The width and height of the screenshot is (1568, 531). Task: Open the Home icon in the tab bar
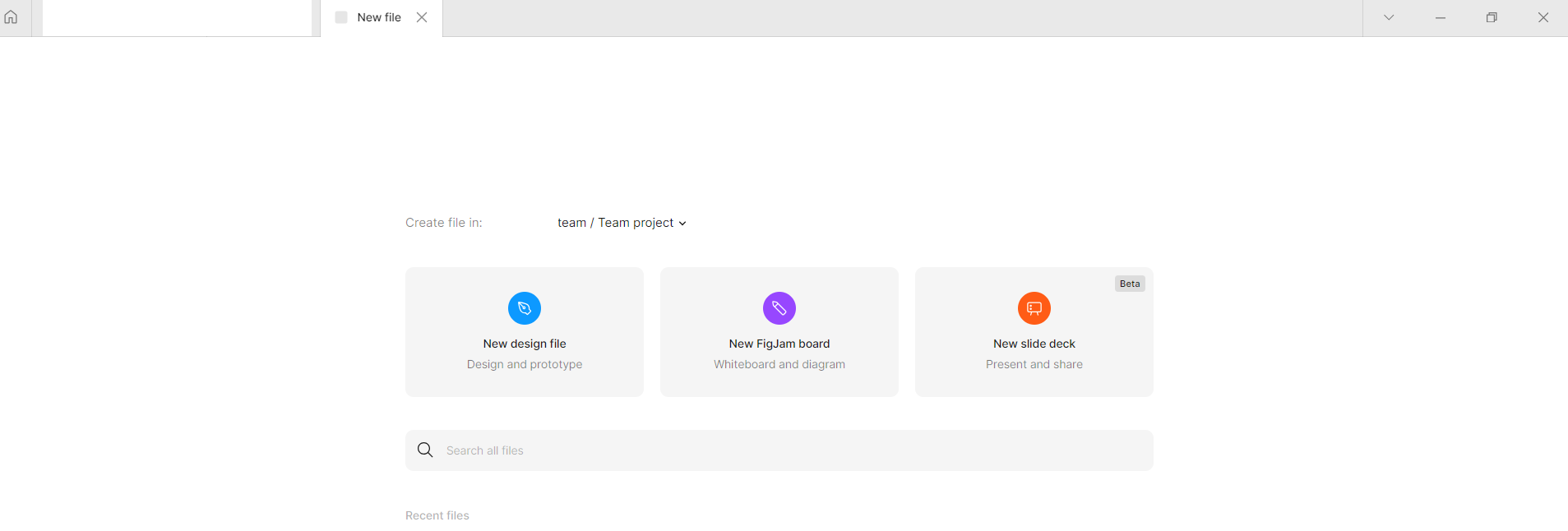pyautogui.click(x=12, y=17)
